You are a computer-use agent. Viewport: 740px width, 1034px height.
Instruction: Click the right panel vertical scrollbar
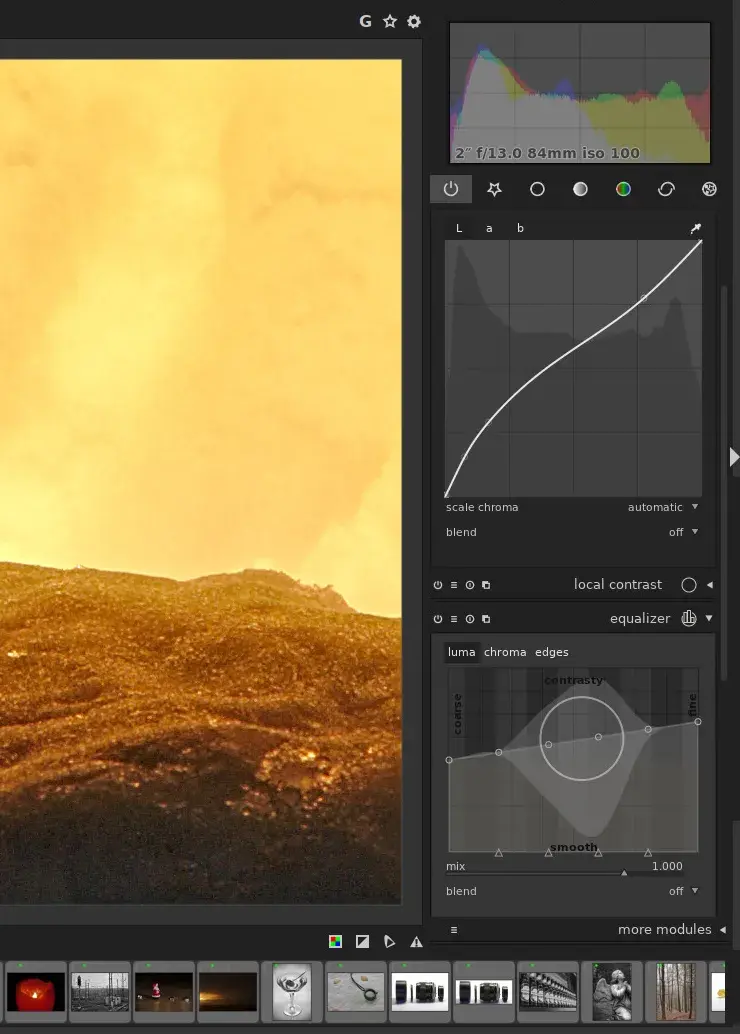tap(724, 483)
